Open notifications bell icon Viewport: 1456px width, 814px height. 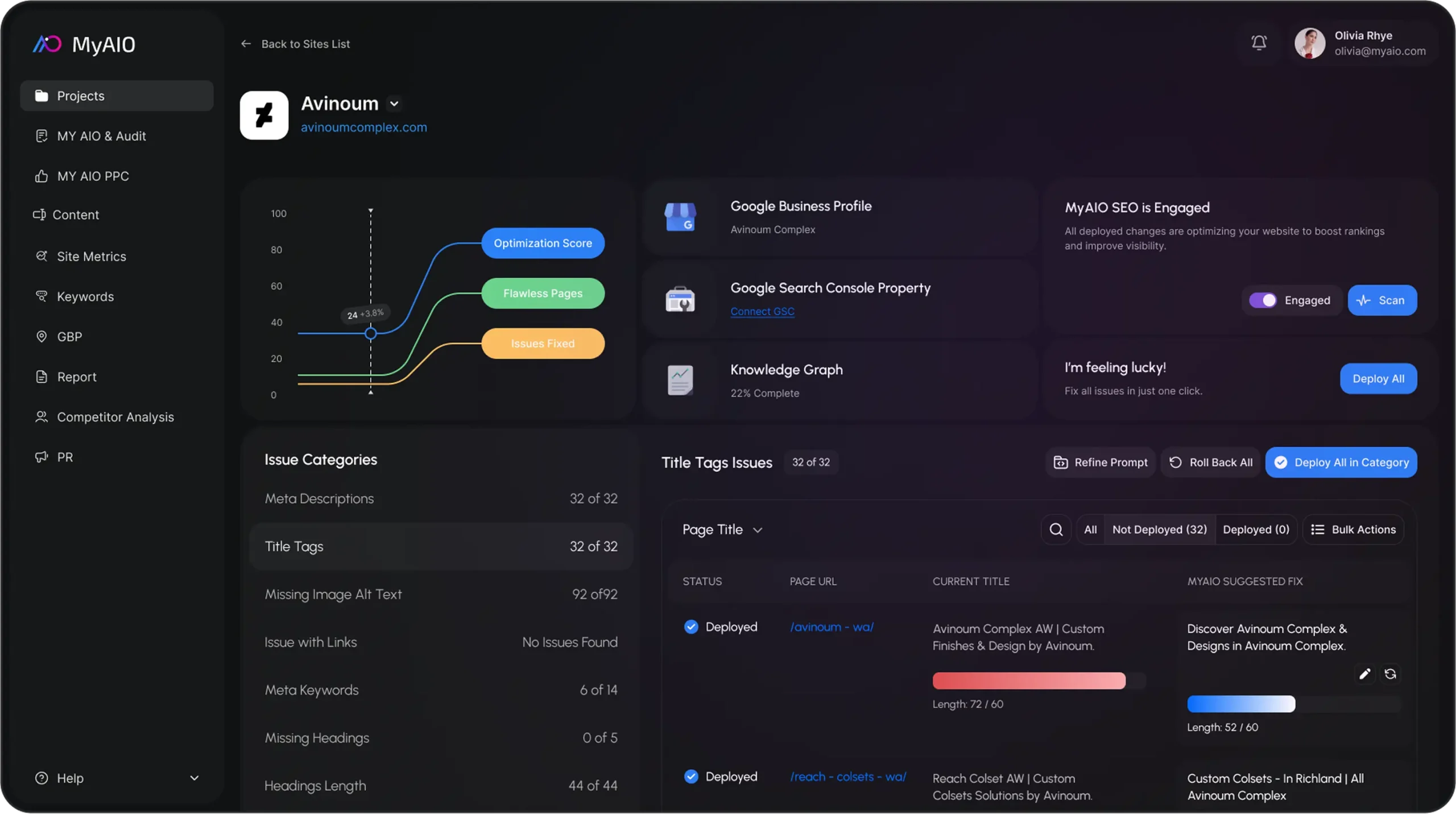[x=1259, y=43]
